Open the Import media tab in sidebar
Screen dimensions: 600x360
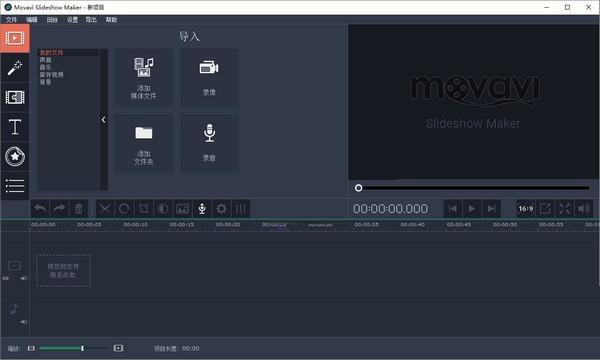(x=15, y=38)
